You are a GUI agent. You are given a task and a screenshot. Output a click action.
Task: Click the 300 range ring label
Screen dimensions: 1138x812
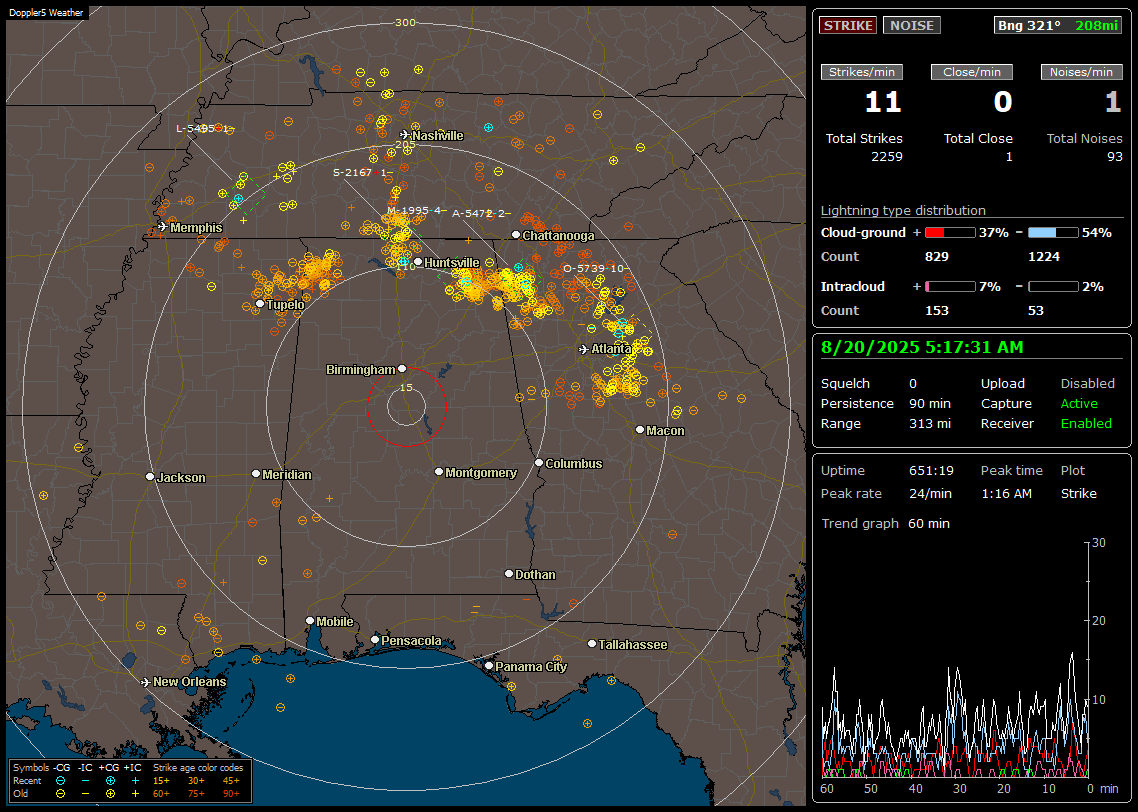pos(405,22)
